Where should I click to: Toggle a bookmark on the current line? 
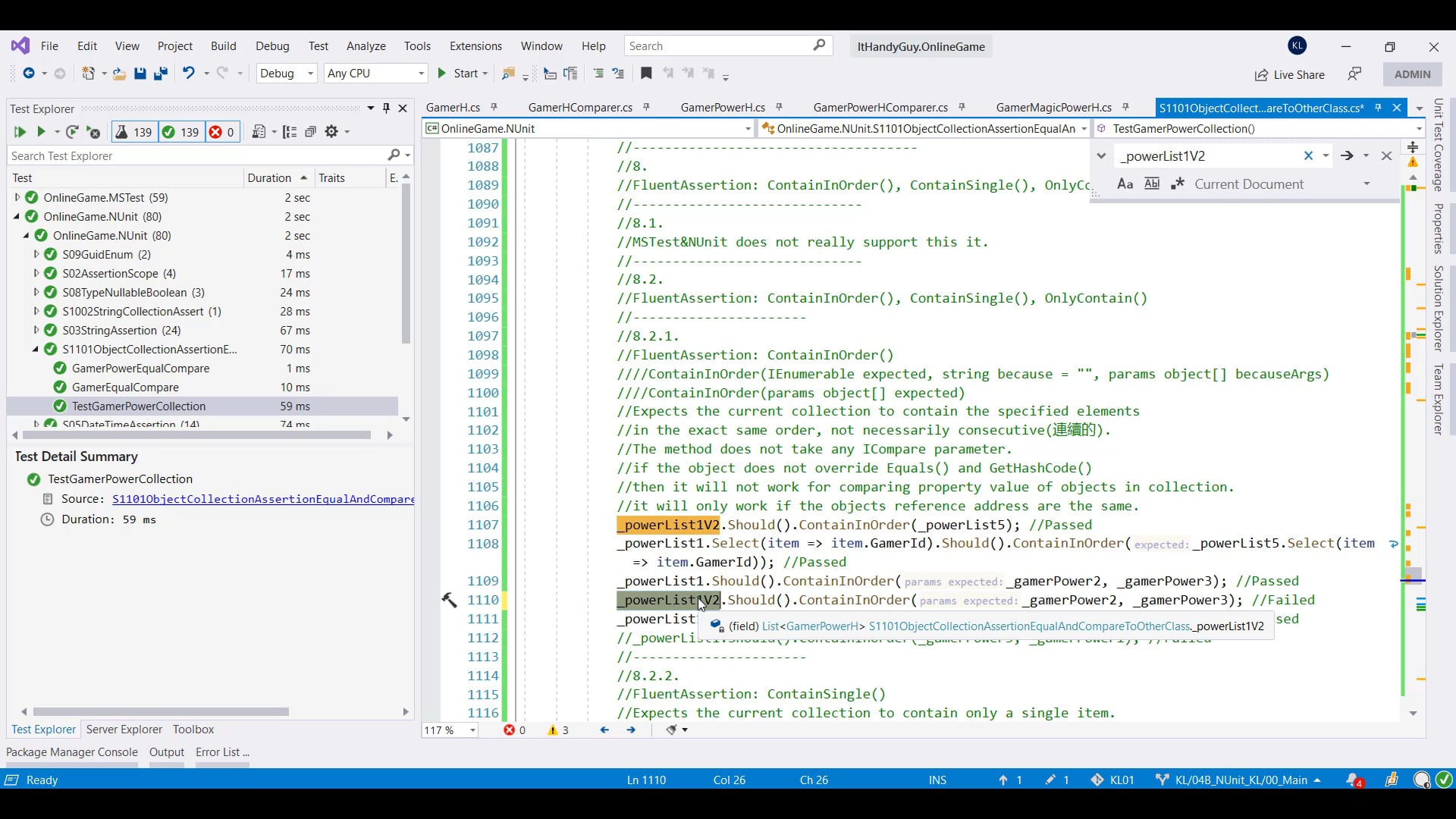point(646,74)
